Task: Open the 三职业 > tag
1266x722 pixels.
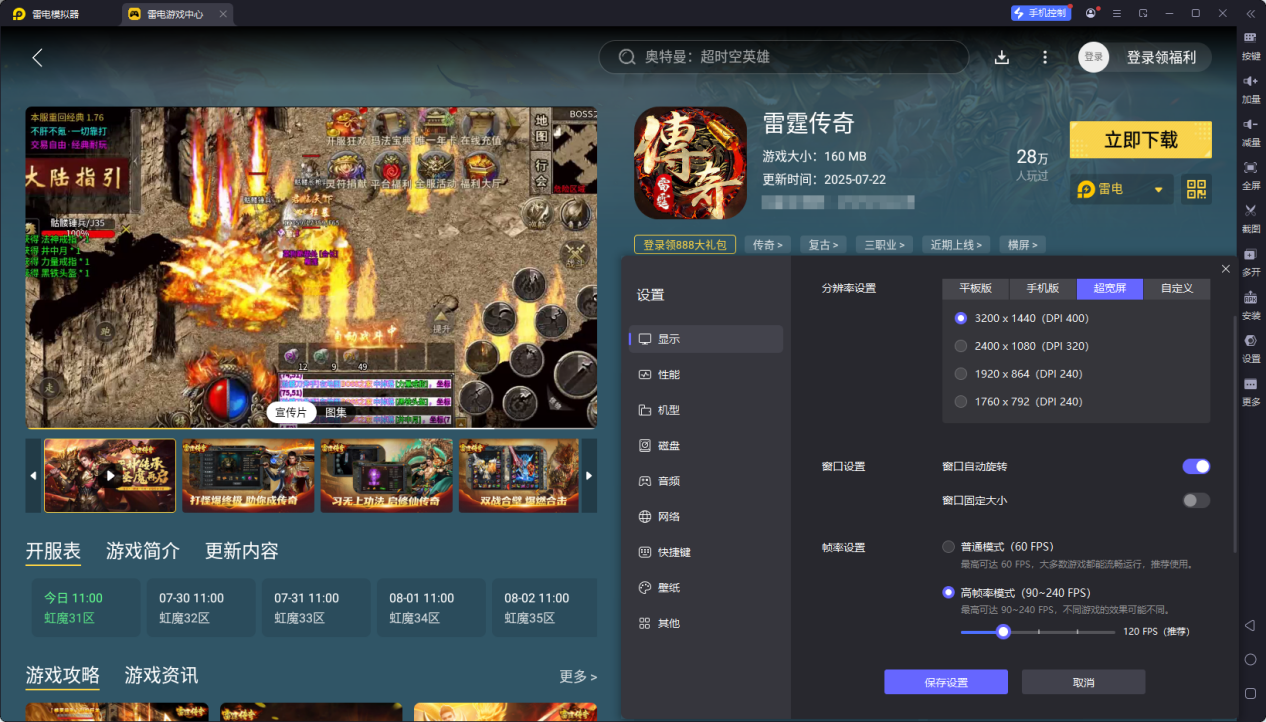Action: pos(886,245)
